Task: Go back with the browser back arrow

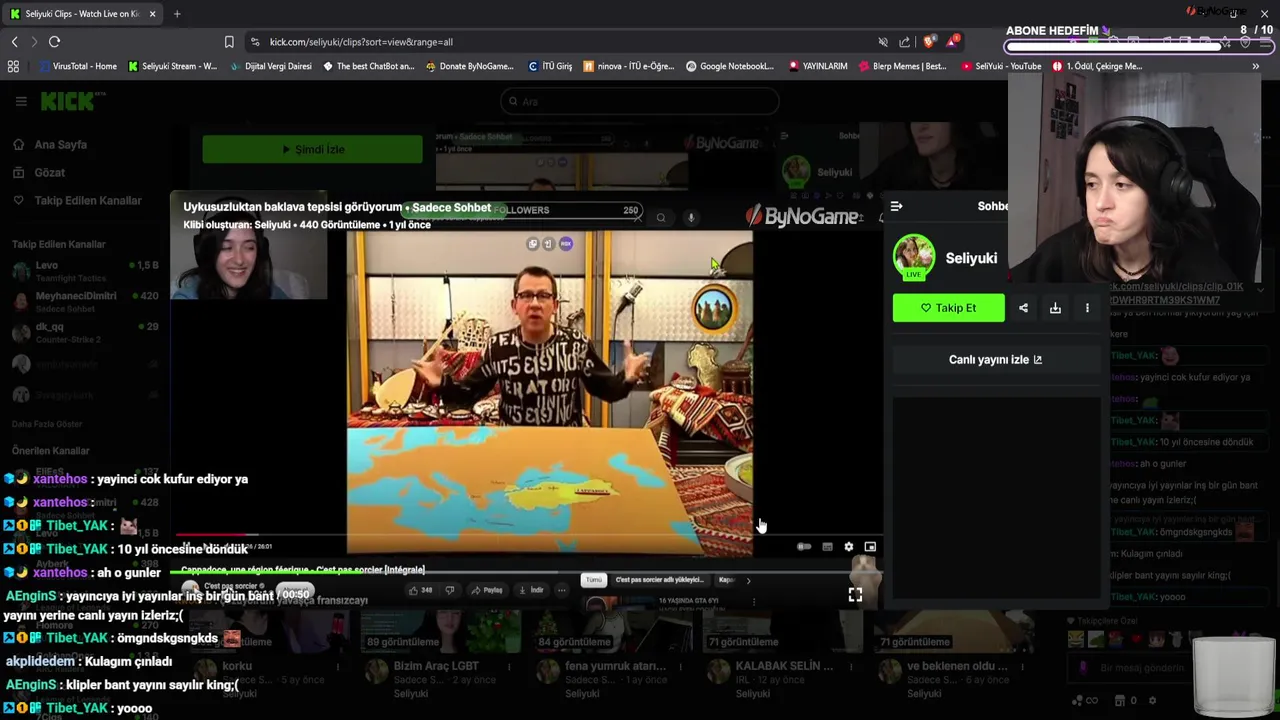Action: tap(14, 42)
